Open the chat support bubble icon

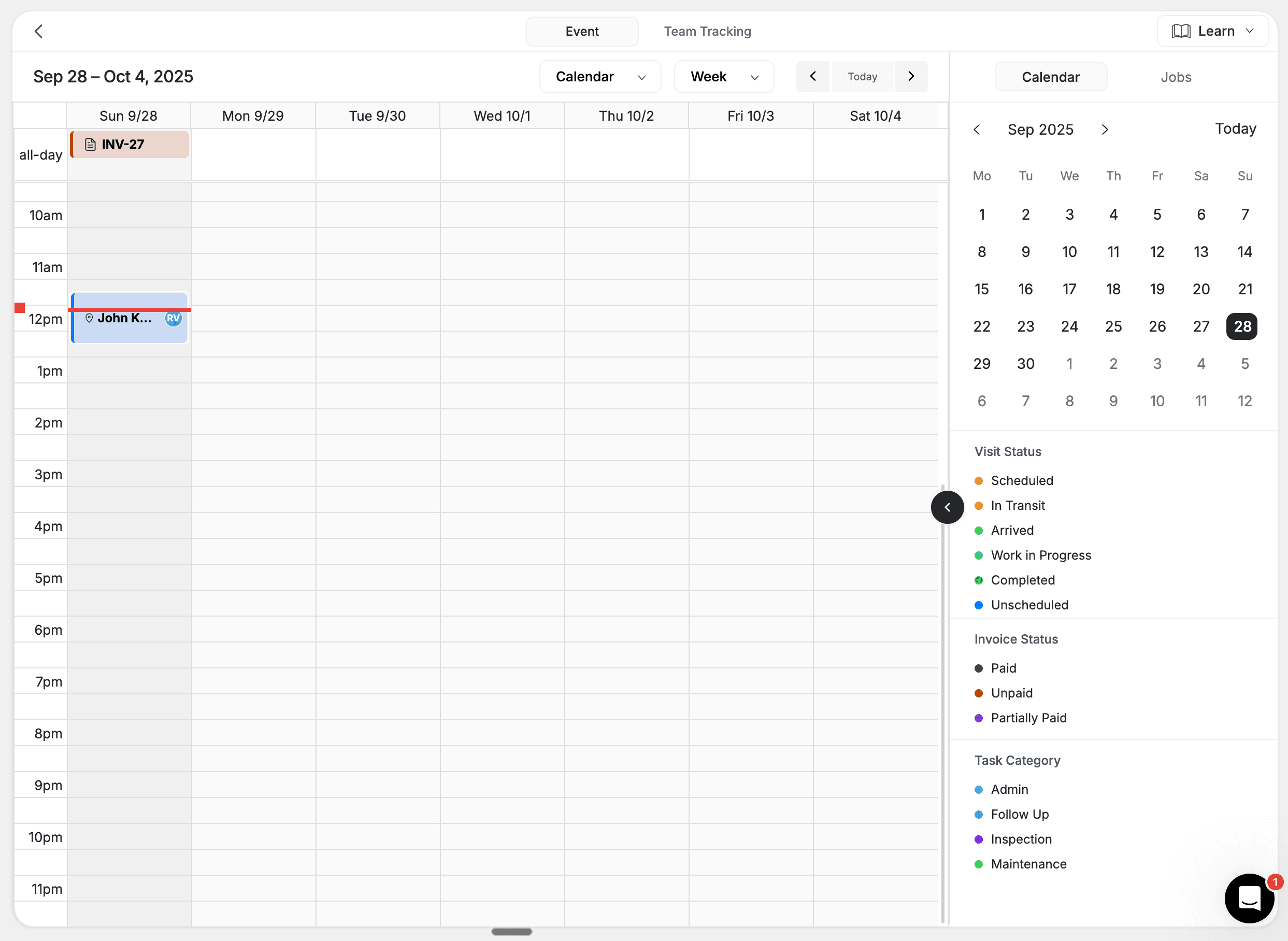coord(1249,899)
